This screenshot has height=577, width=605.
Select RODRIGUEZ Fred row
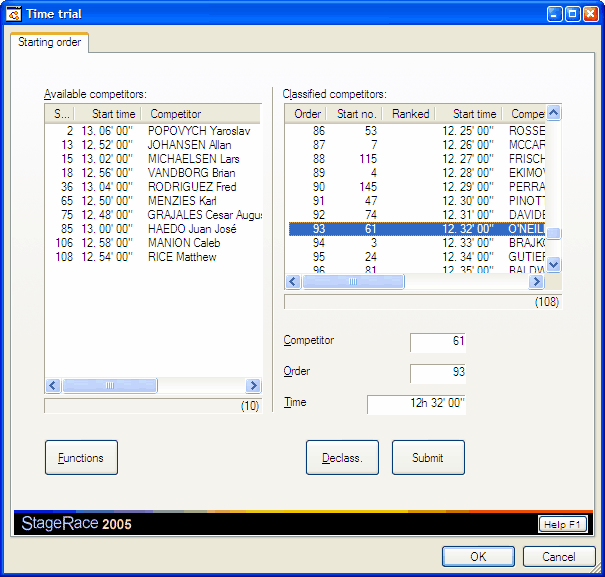[x=153, y=187]
